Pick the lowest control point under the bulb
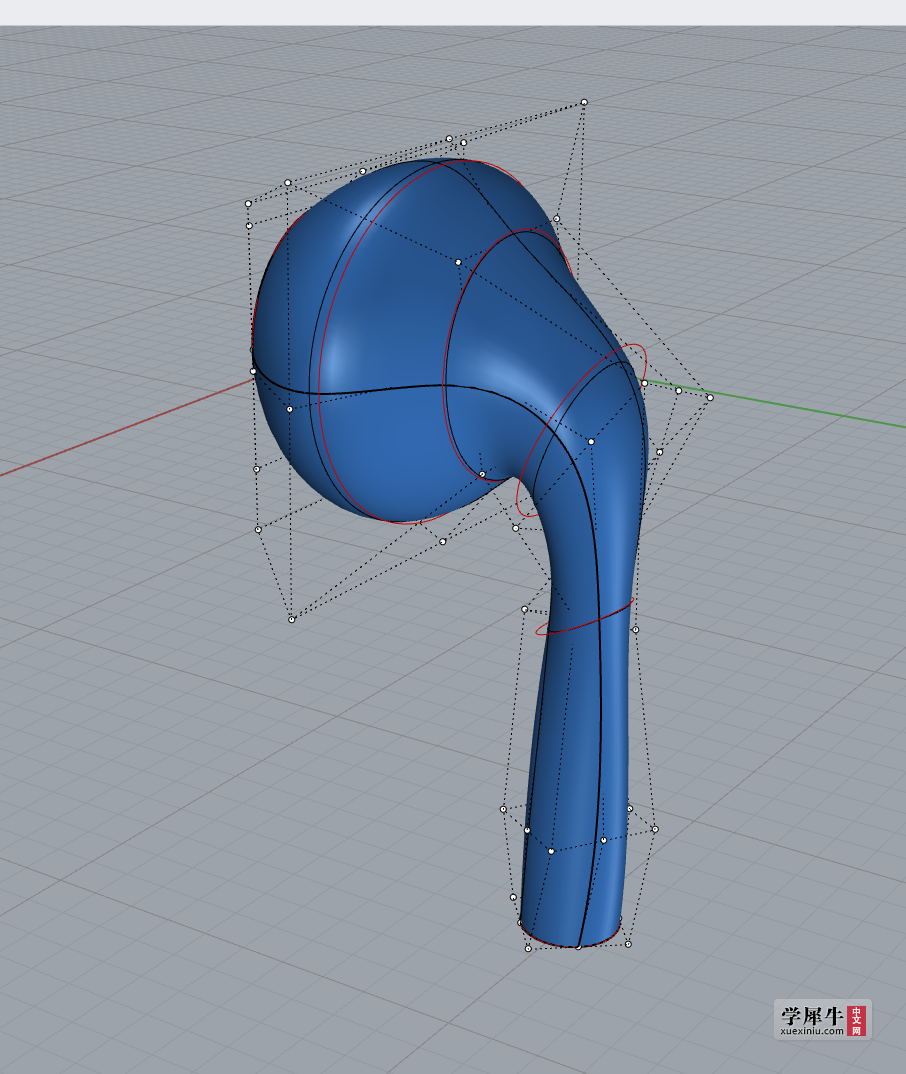 click(x=292, y=619)
